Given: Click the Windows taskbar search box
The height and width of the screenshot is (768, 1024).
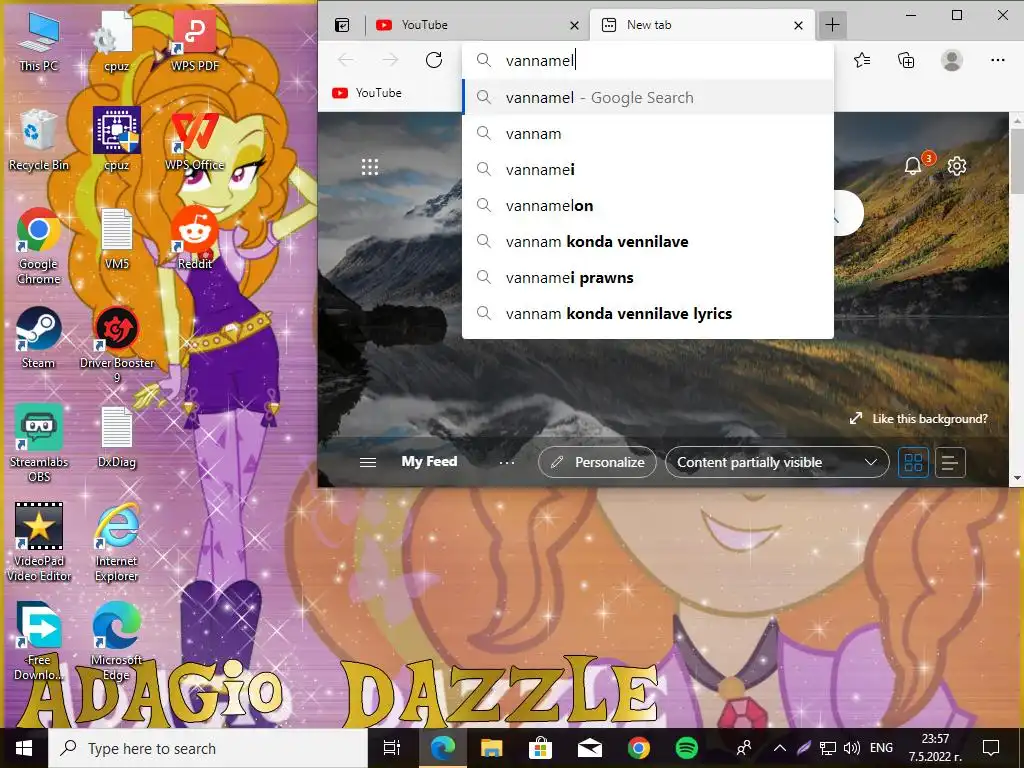Looking at the screenshot, I should (x=208, y=748).
